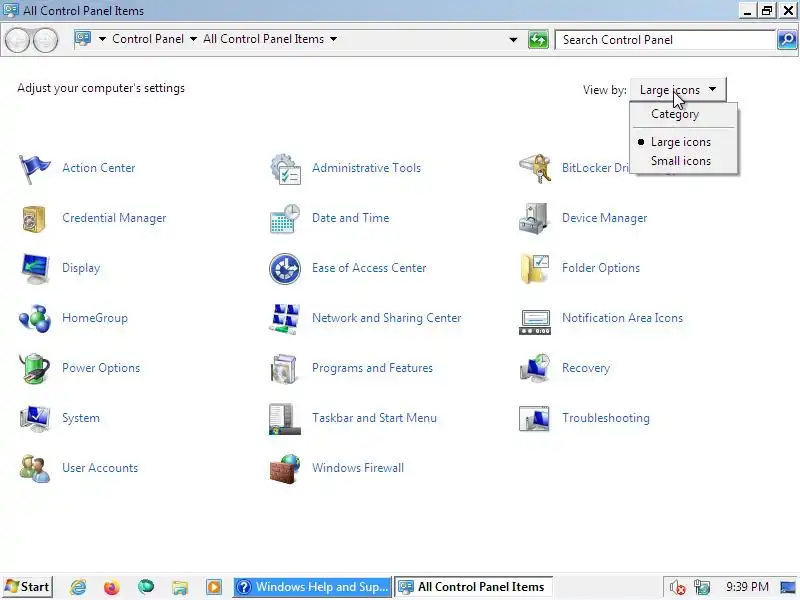Choose Small icons from the view menu
Screen dimensions: 800x600
click(x=681, y=161)
